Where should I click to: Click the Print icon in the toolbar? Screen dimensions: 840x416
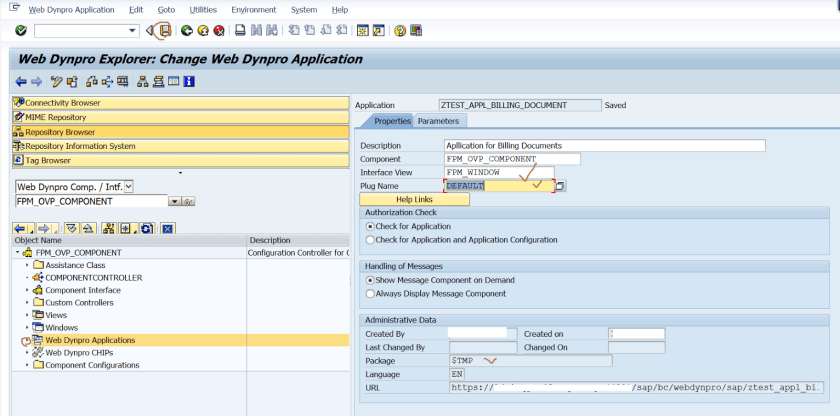(242, 31)
